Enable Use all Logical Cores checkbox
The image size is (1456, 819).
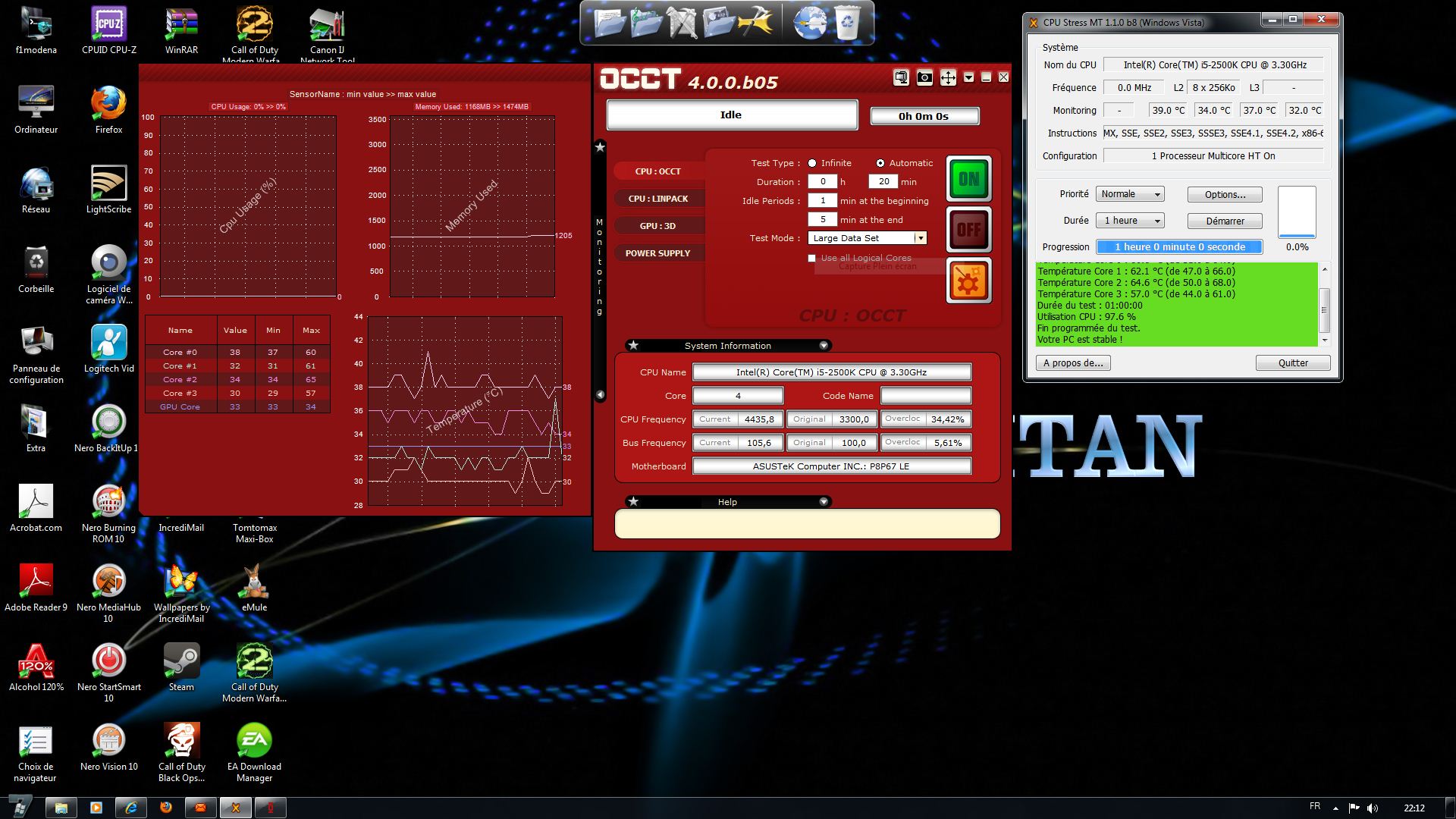point(812,258)
